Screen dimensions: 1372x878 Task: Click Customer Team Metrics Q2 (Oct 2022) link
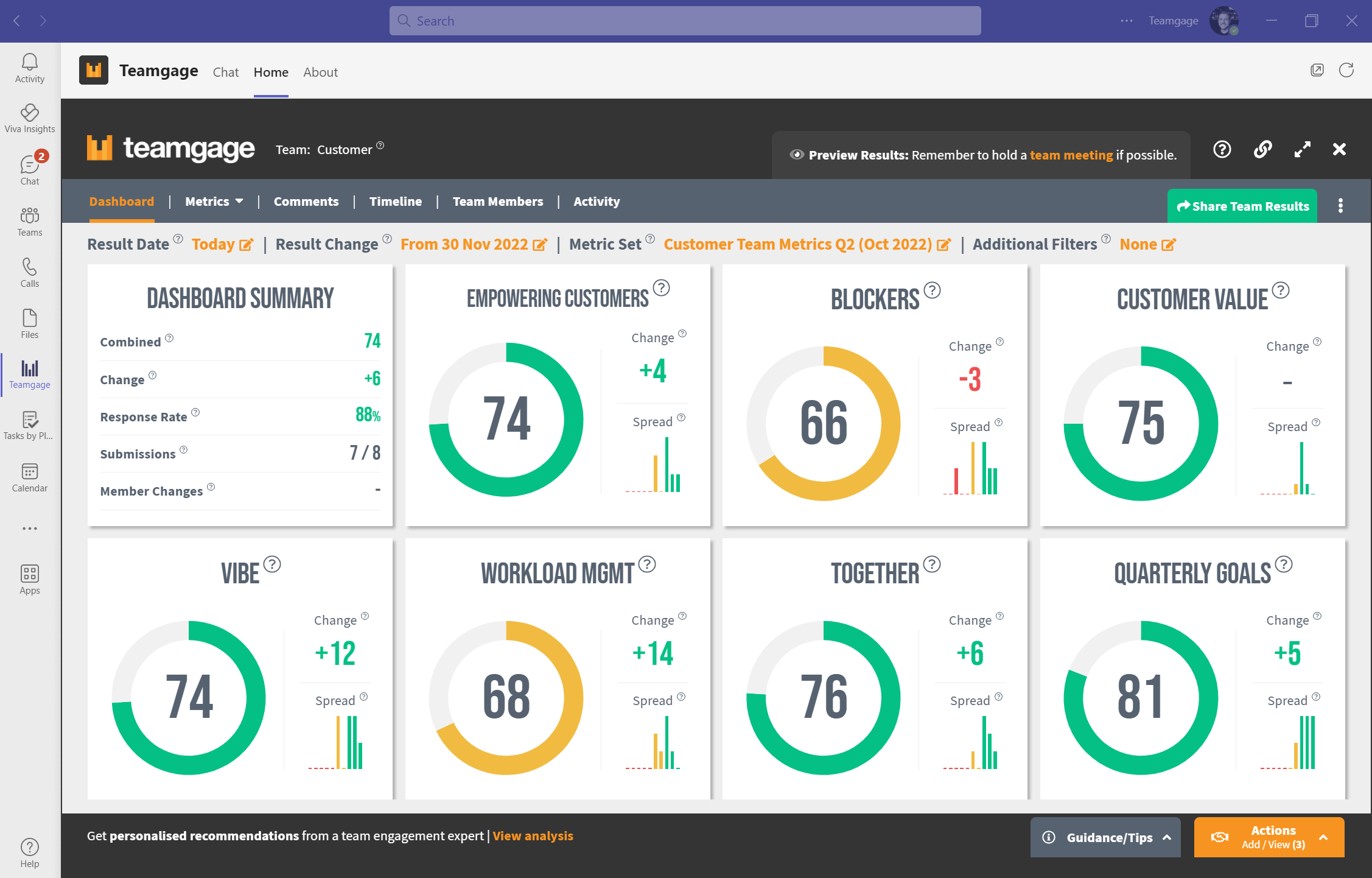click(x=798, y=244)
